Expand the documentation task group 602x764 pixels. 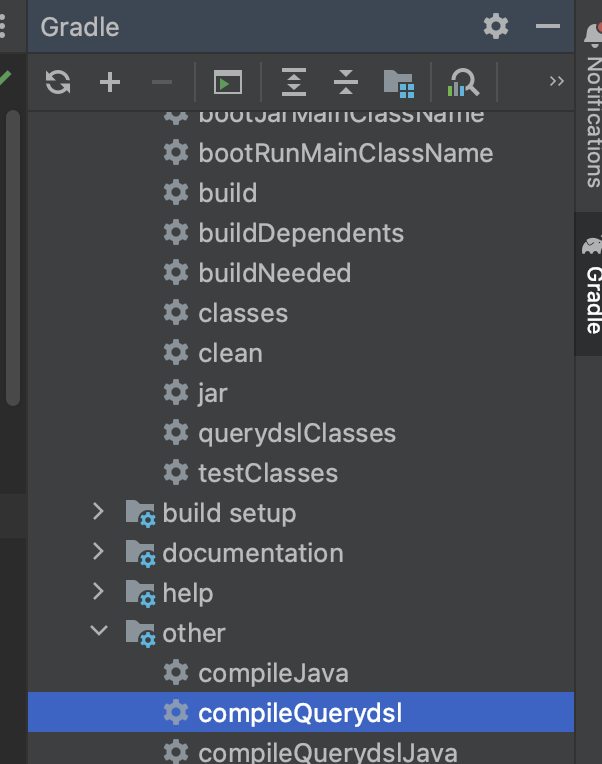(x=98, y=552)
